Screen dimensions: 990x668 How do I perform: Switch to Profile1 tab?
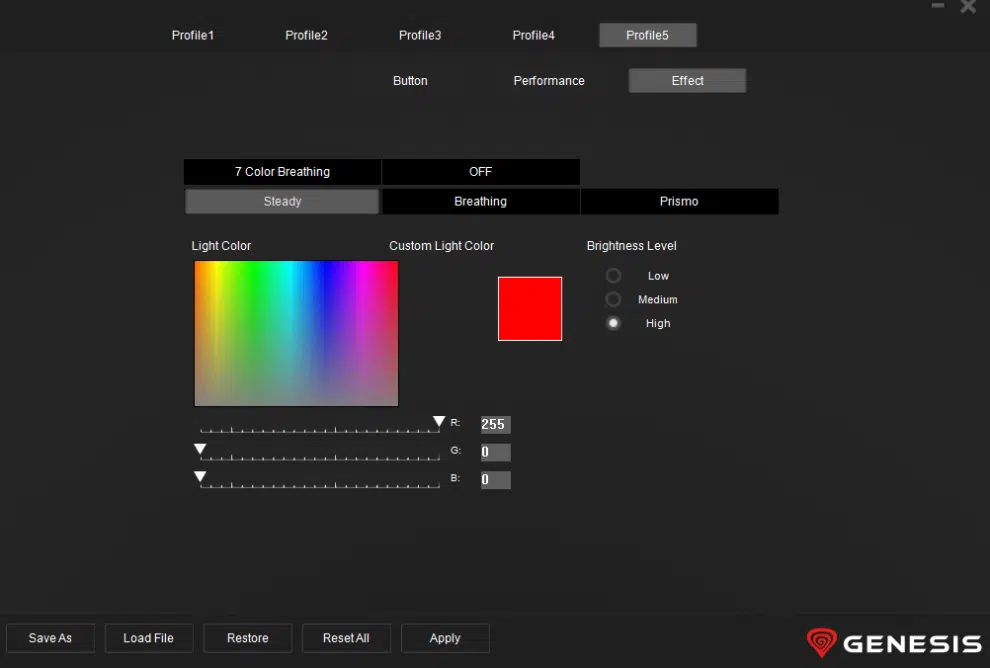[x=193, y=36]
